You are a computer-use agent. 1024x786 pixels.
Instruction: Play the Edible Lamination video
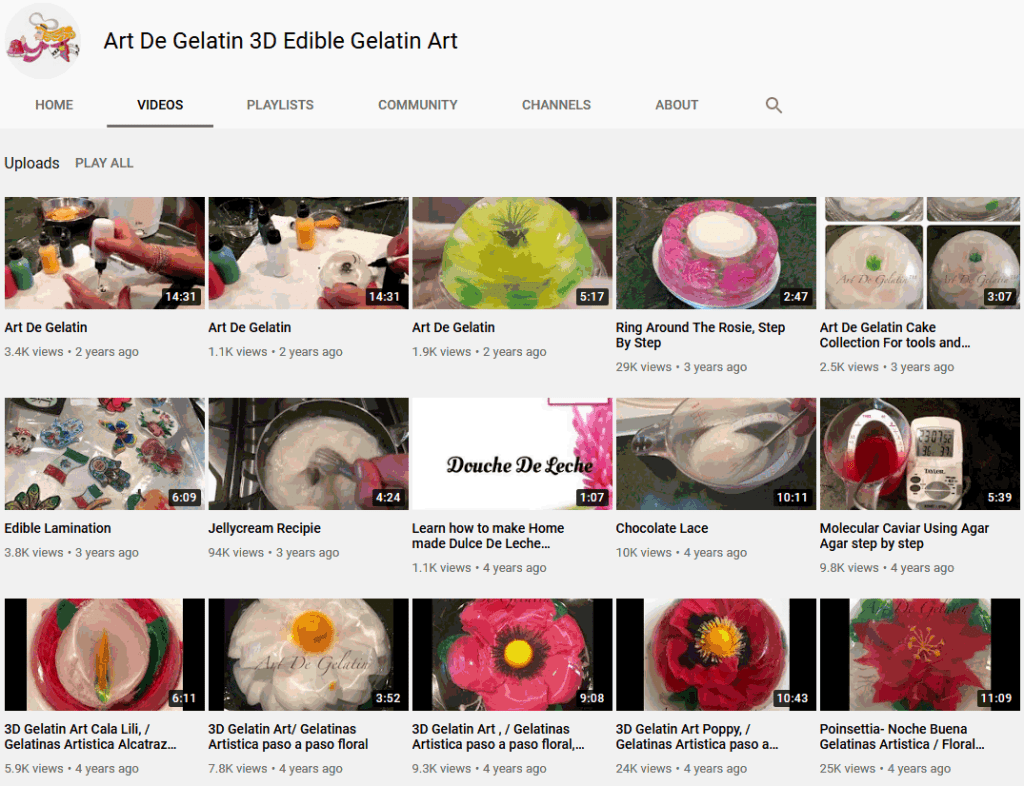click(104, 452)
